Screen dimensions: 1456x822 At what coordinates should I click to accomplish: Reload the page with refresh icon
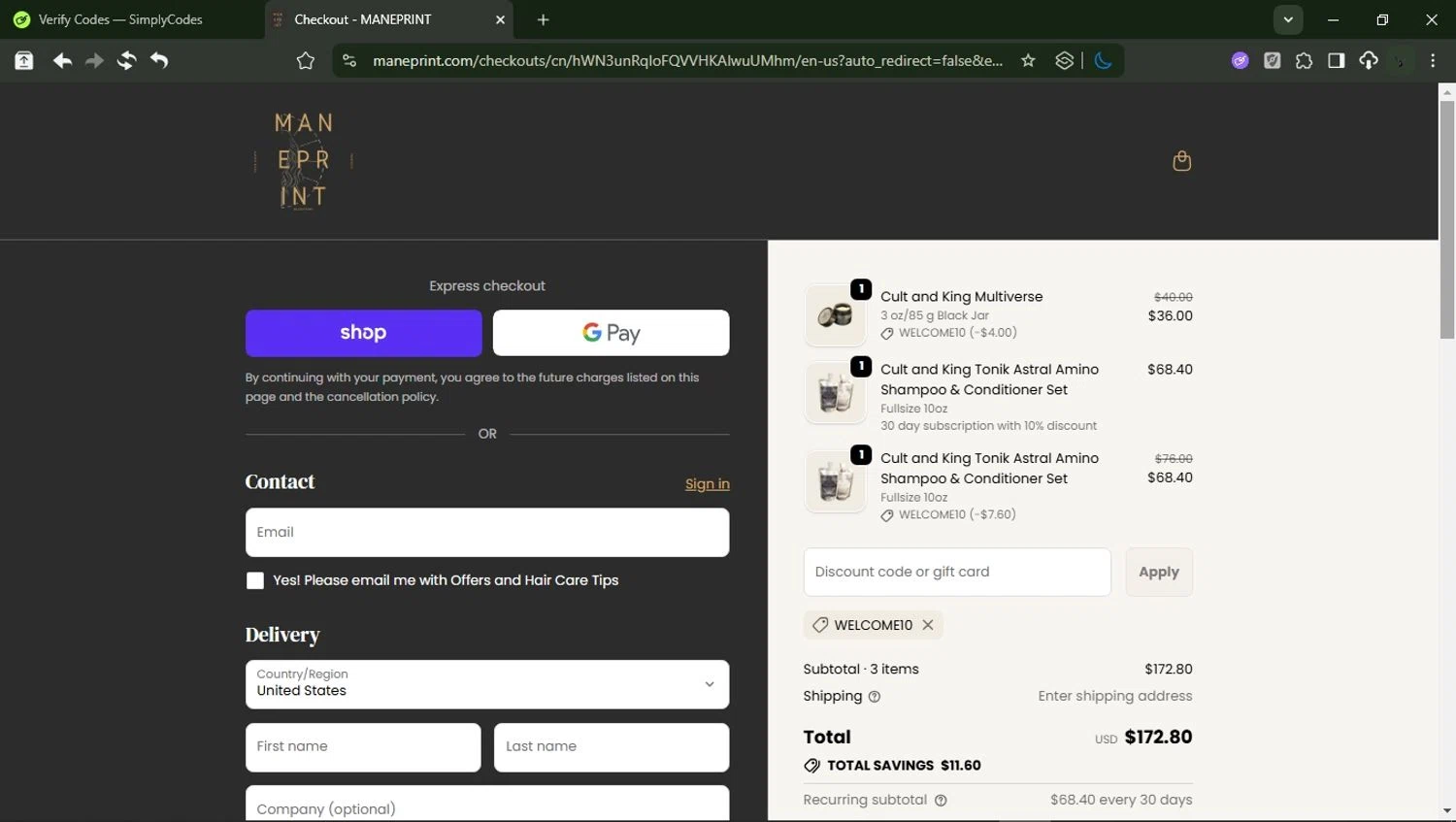coord(126,61)
